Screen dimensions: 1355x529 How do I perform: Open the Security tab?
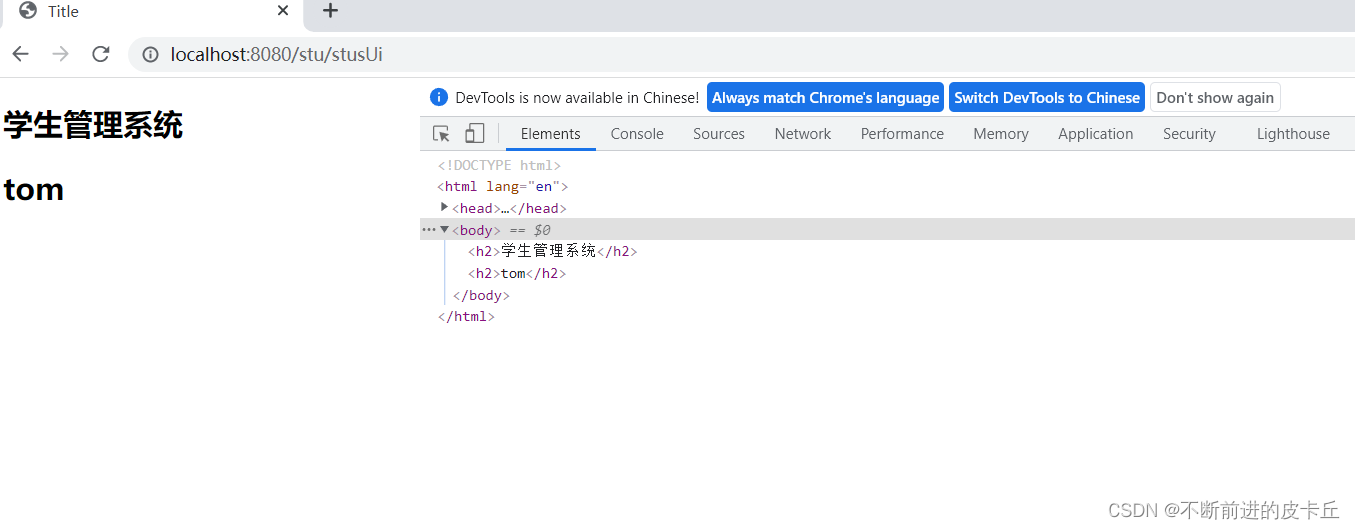pos(1189,134)
